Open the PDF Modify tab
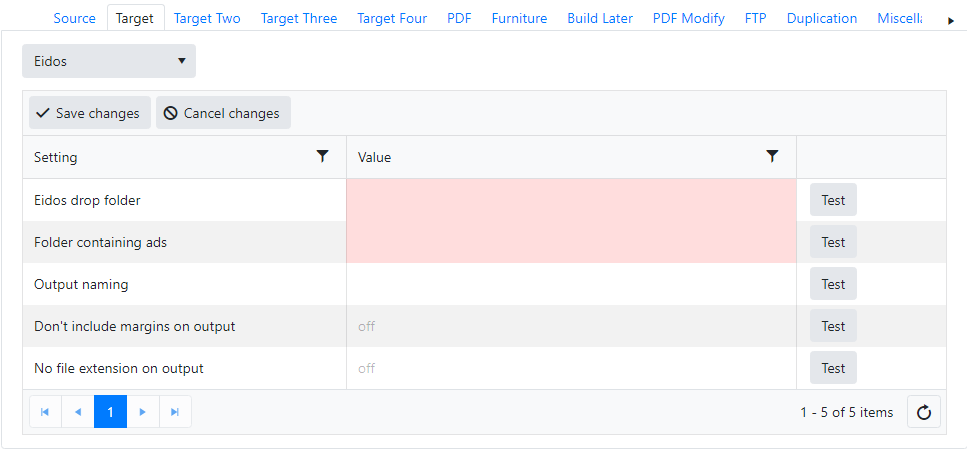This screenshot has width=967, height=453. [x=688, y=18]
